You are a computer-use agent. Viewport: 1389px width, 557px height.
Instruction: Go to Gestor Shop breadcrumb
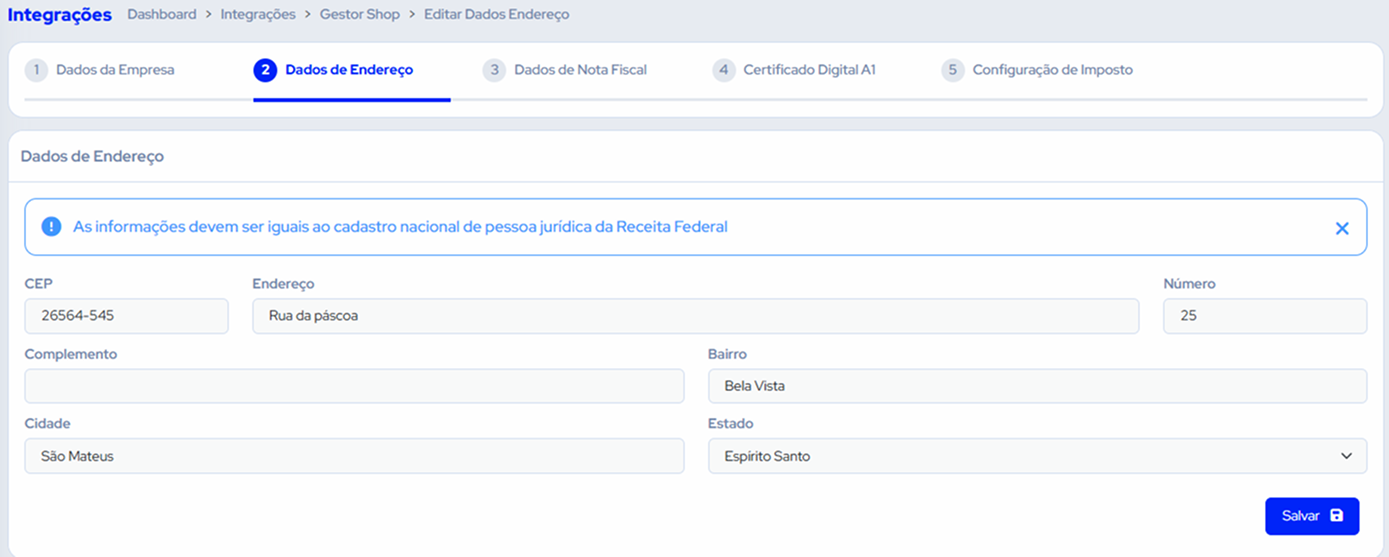(359, 15)
